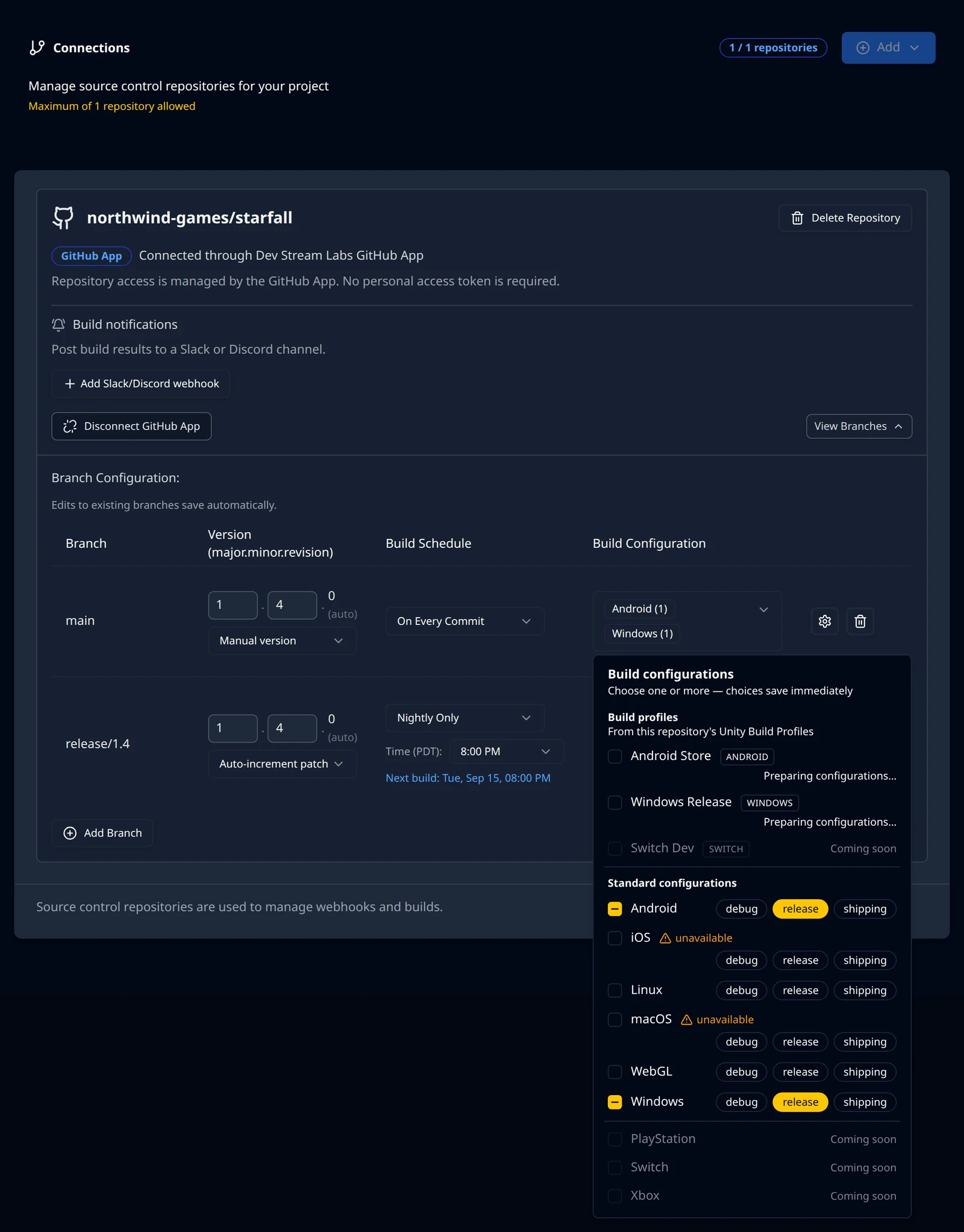Toggle the Android Store build profile checkbox
Viewport: 964px width, 1232px height.
(615, 756)
